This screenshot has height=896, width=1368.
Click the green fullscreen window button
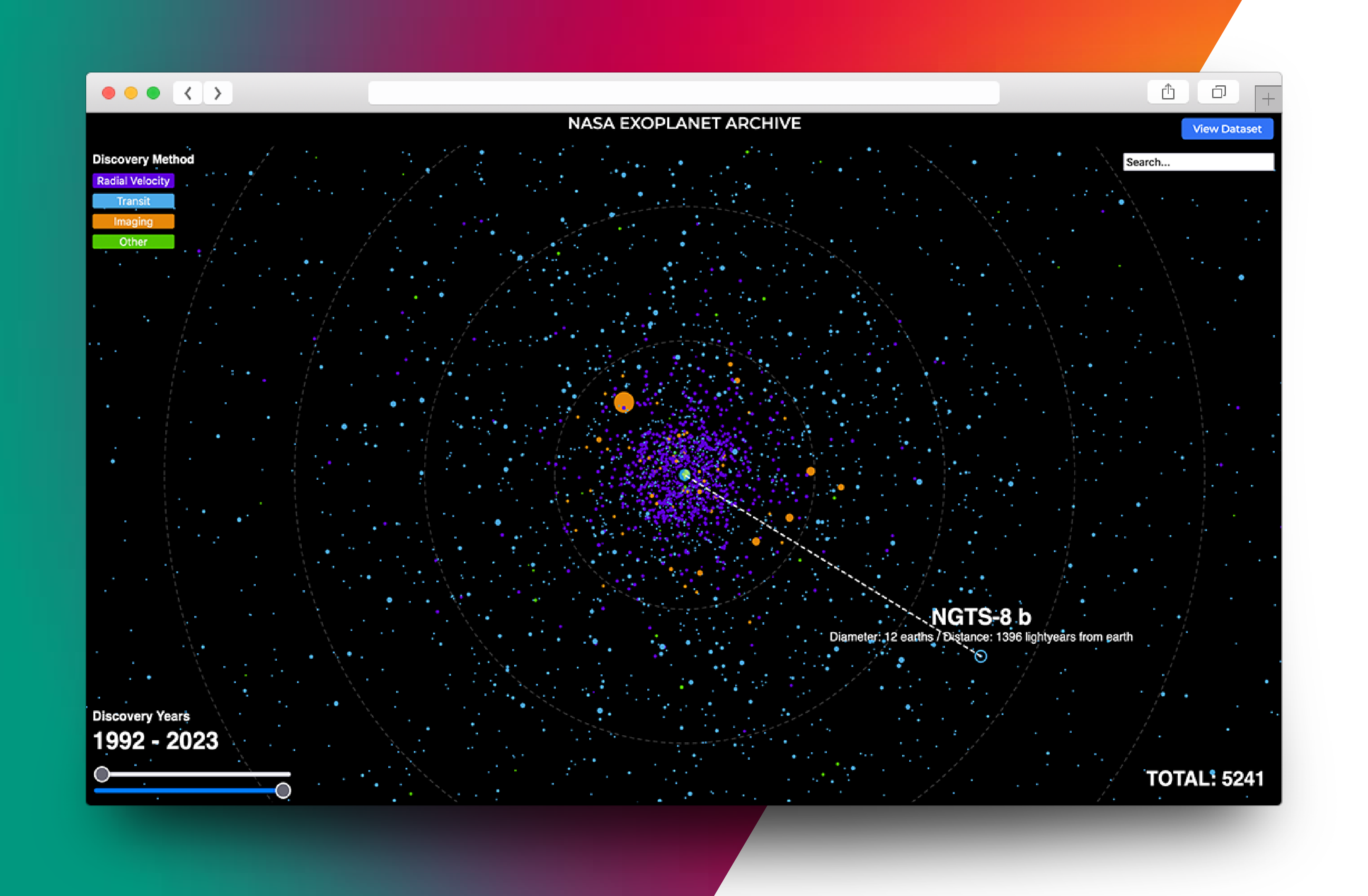coord(153,93)
